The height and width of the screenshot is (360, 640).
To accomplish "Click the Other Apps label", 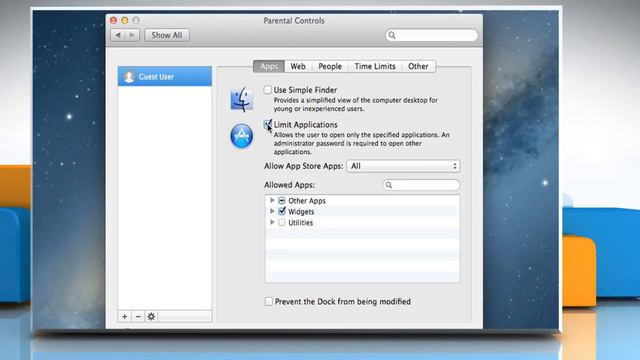I will [307, 200].
